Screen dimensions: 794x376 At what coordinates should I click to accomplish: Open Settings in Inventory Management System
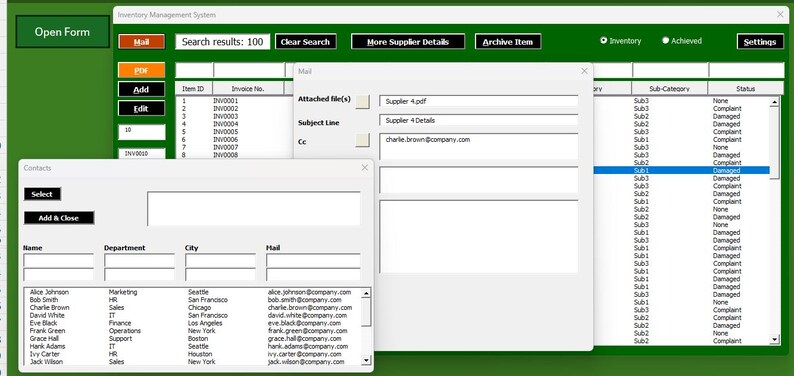pos(760,42)
